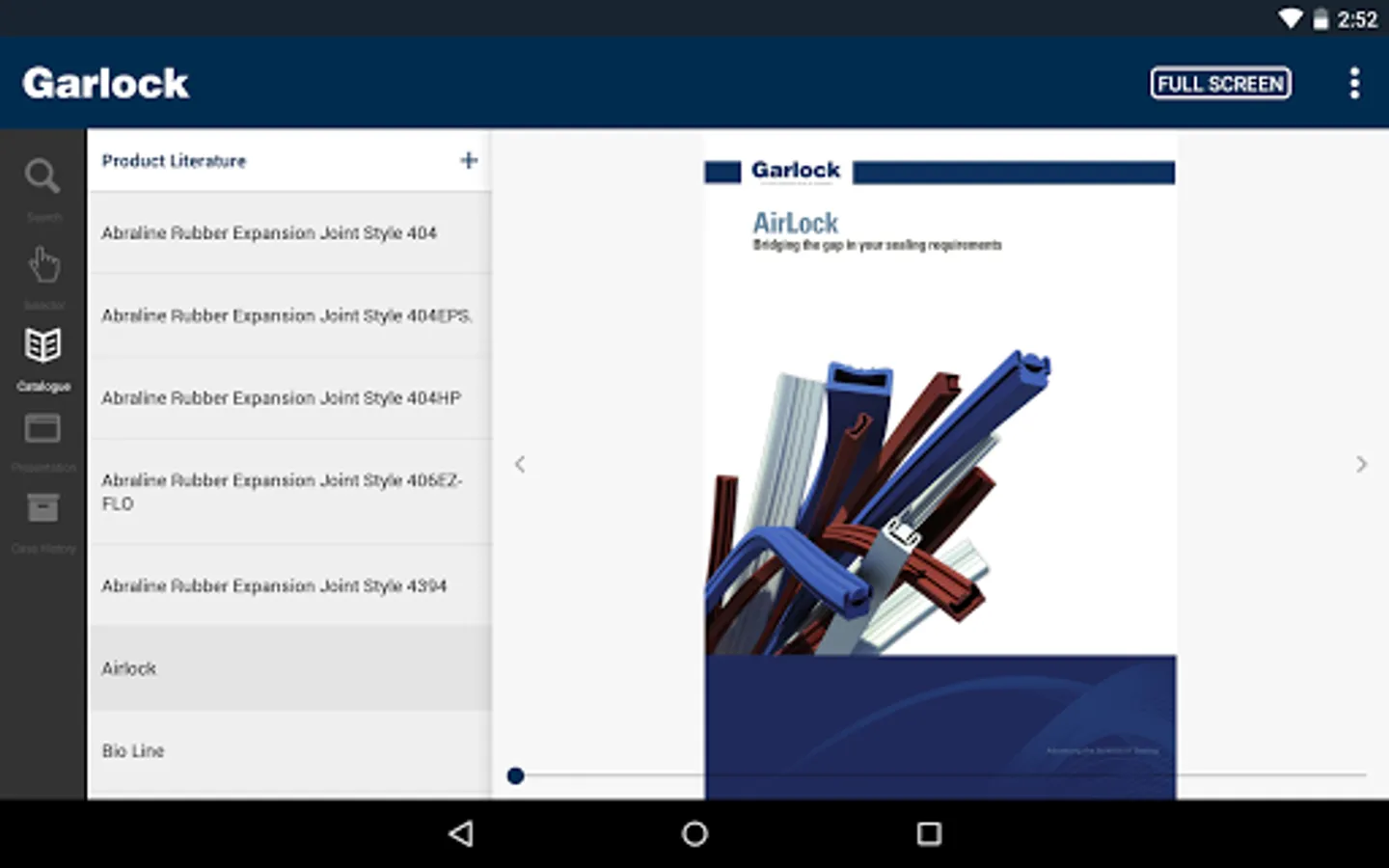Open Abraline Rubber Expansion Joint Style 404EPS

point(289,315)
